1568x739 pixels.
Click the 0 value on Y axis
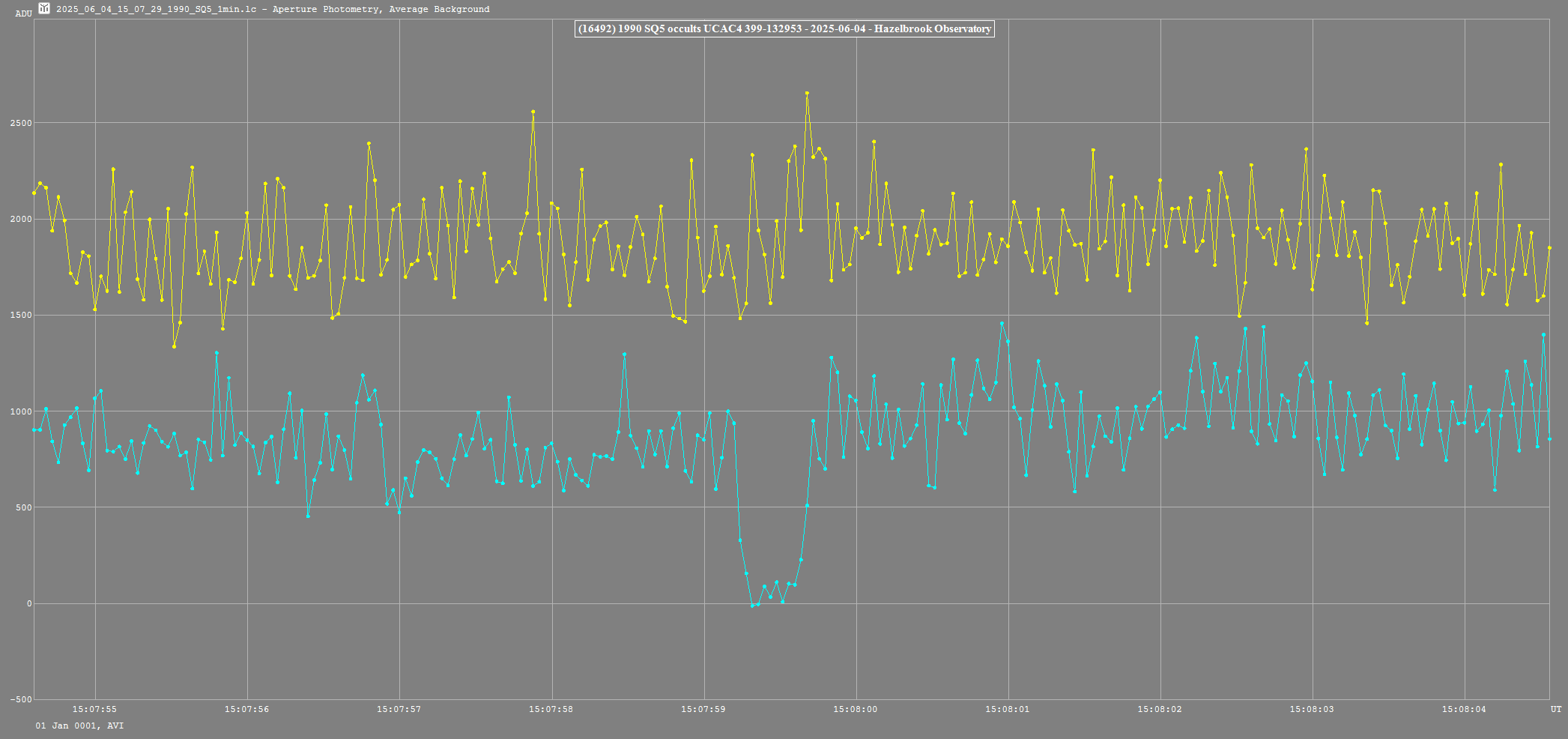click(28, 604)
